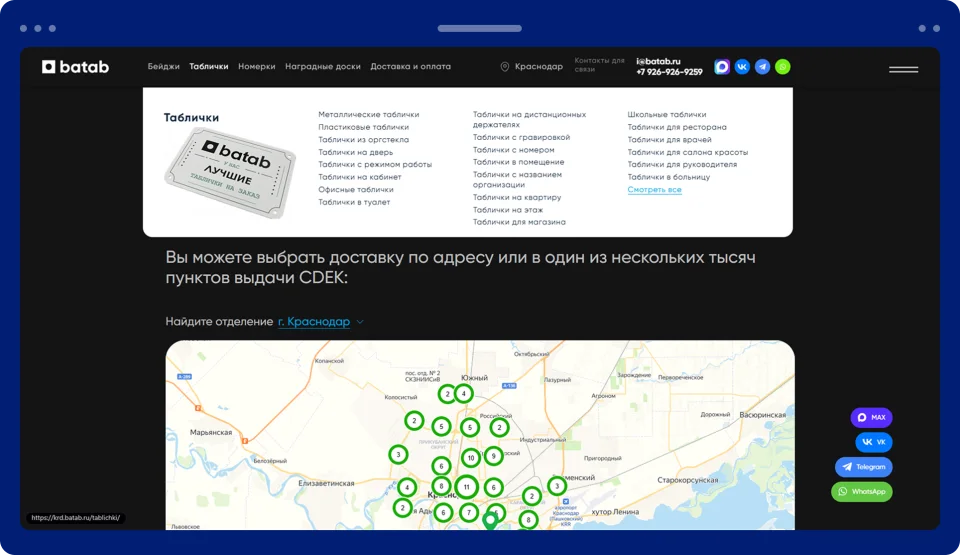Click the chevron next to г. Краснодар
Viewport: 960px width, 555px height.
click(360, 322)
